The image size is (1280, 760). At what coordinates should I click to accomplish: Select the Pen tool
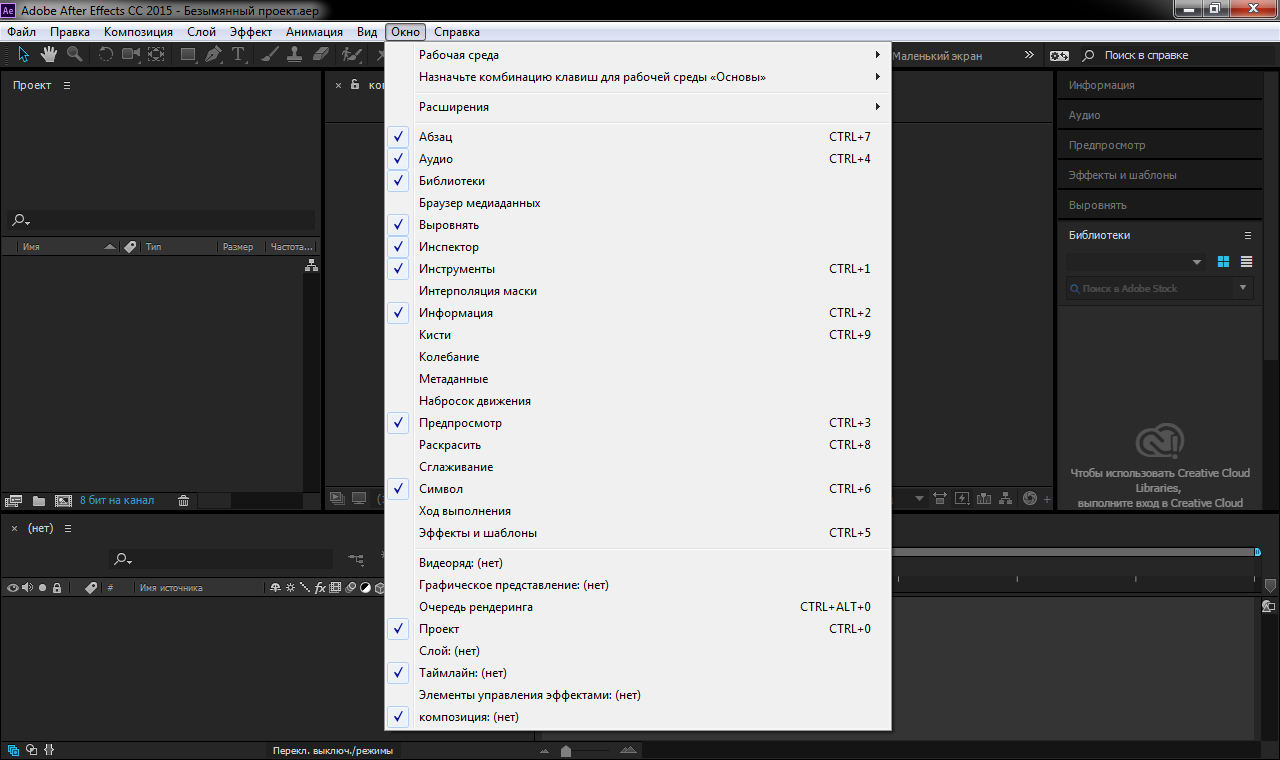click(213, 54)
